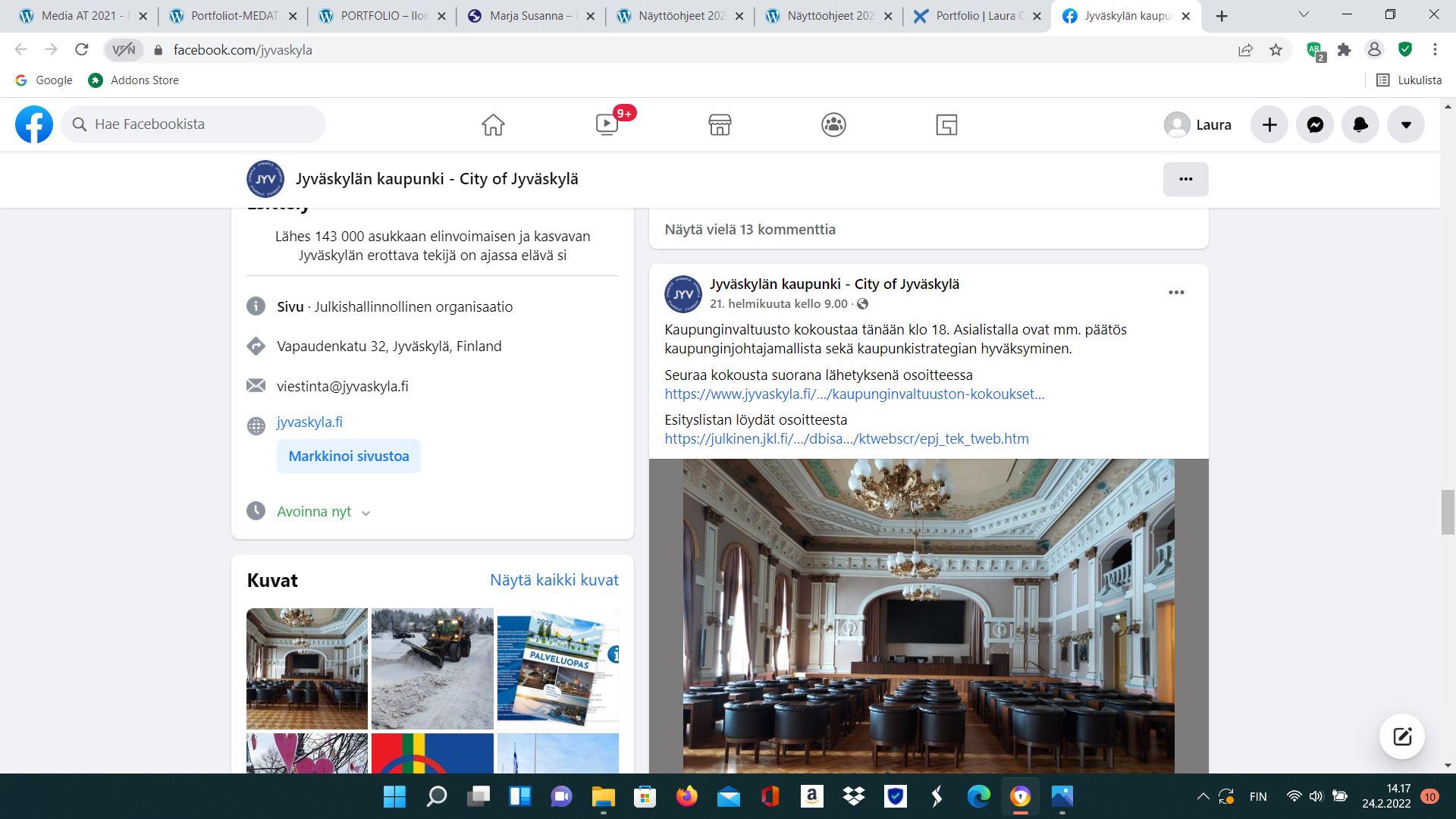Screen dimensions: 1456x819
Task: Click the Hae Facebookista search field
Action: point(193,124)
